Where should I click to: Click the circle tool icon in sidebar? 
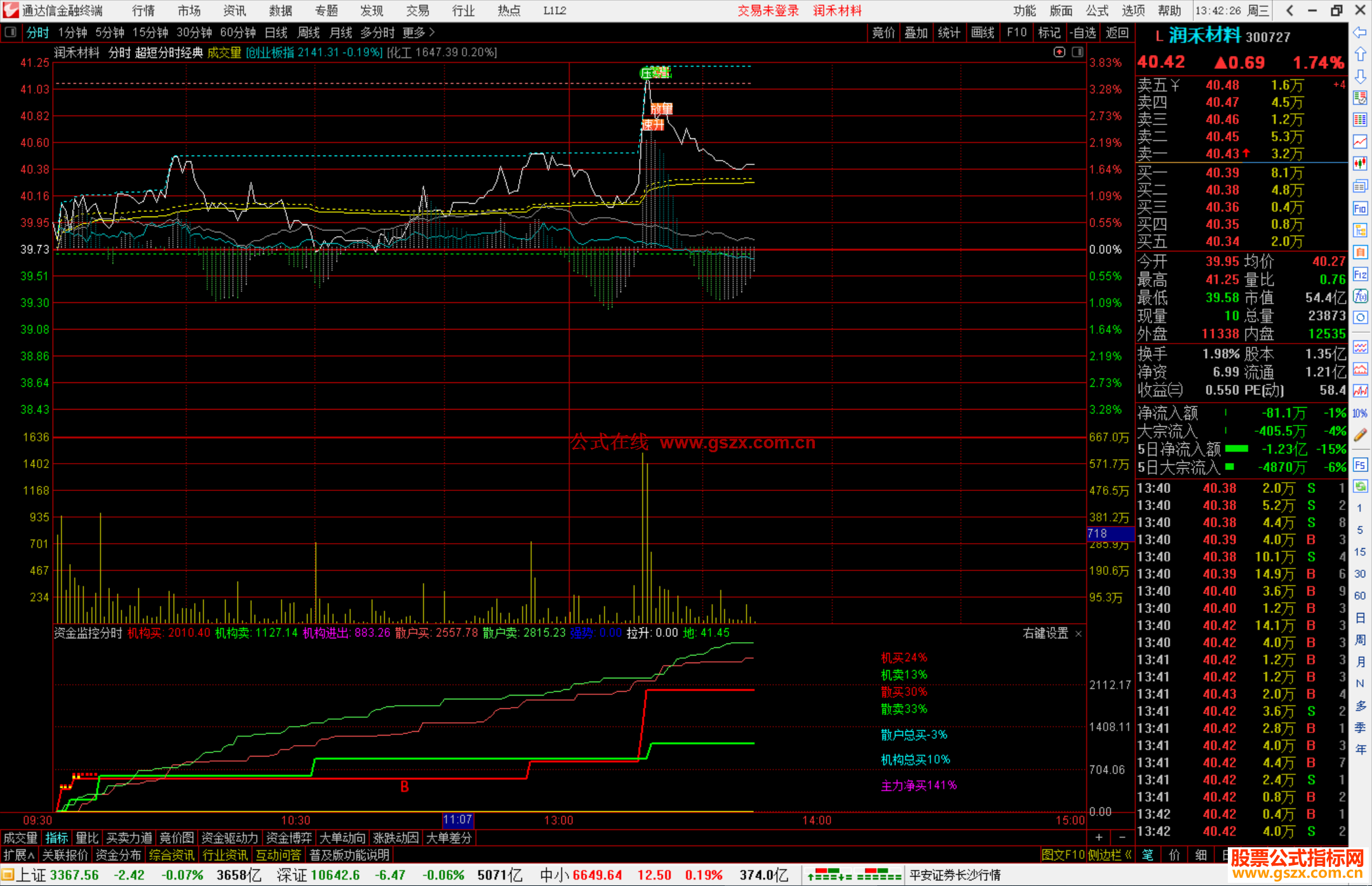tap(1360, 318)
